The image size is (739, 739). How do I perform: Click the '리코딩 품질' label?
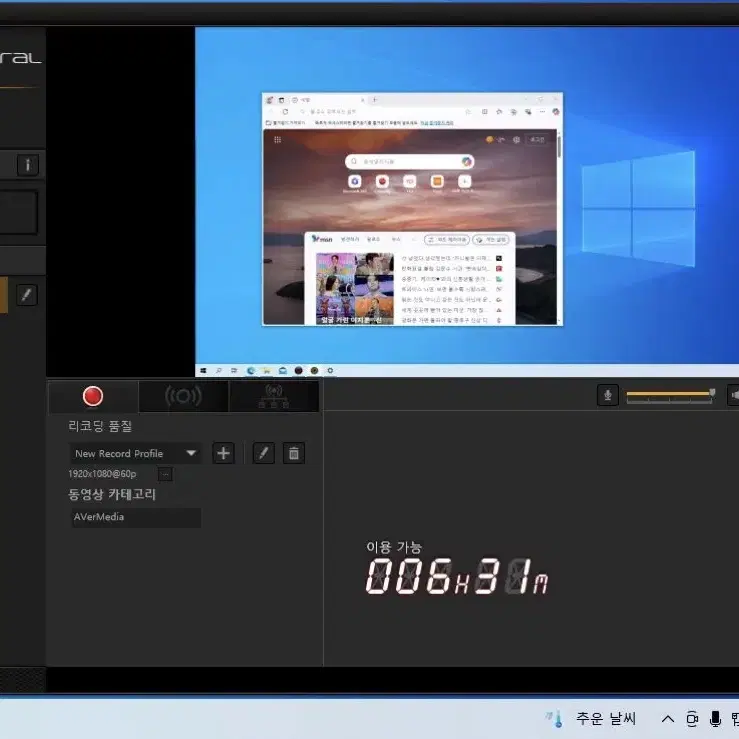(x=100, y=426)
